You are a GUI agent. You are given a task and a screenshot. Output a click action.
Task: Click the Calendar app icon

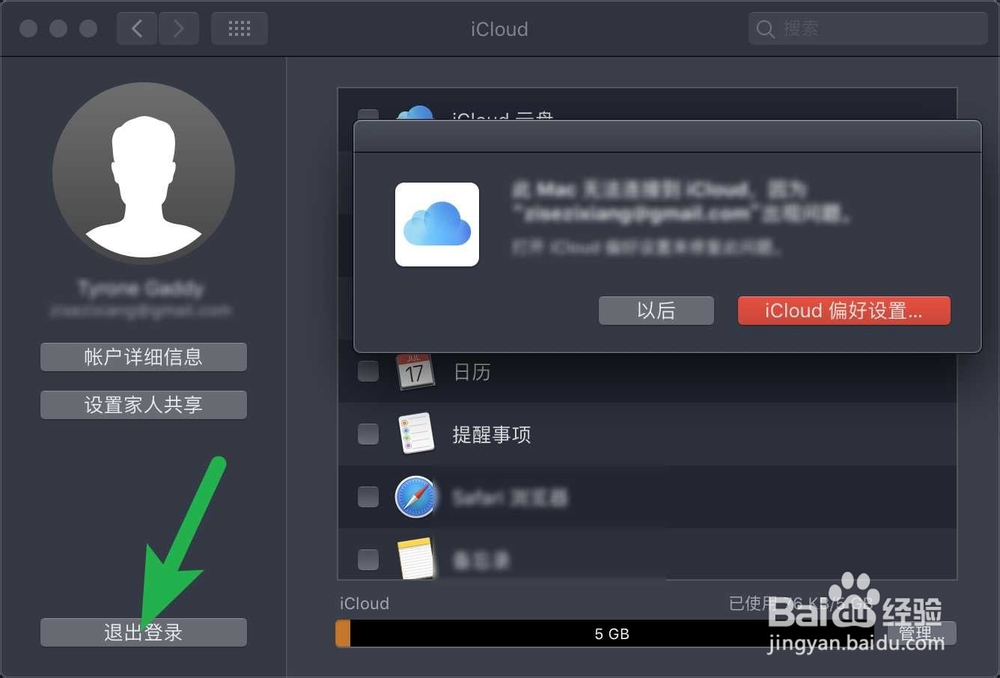(415, 371)
